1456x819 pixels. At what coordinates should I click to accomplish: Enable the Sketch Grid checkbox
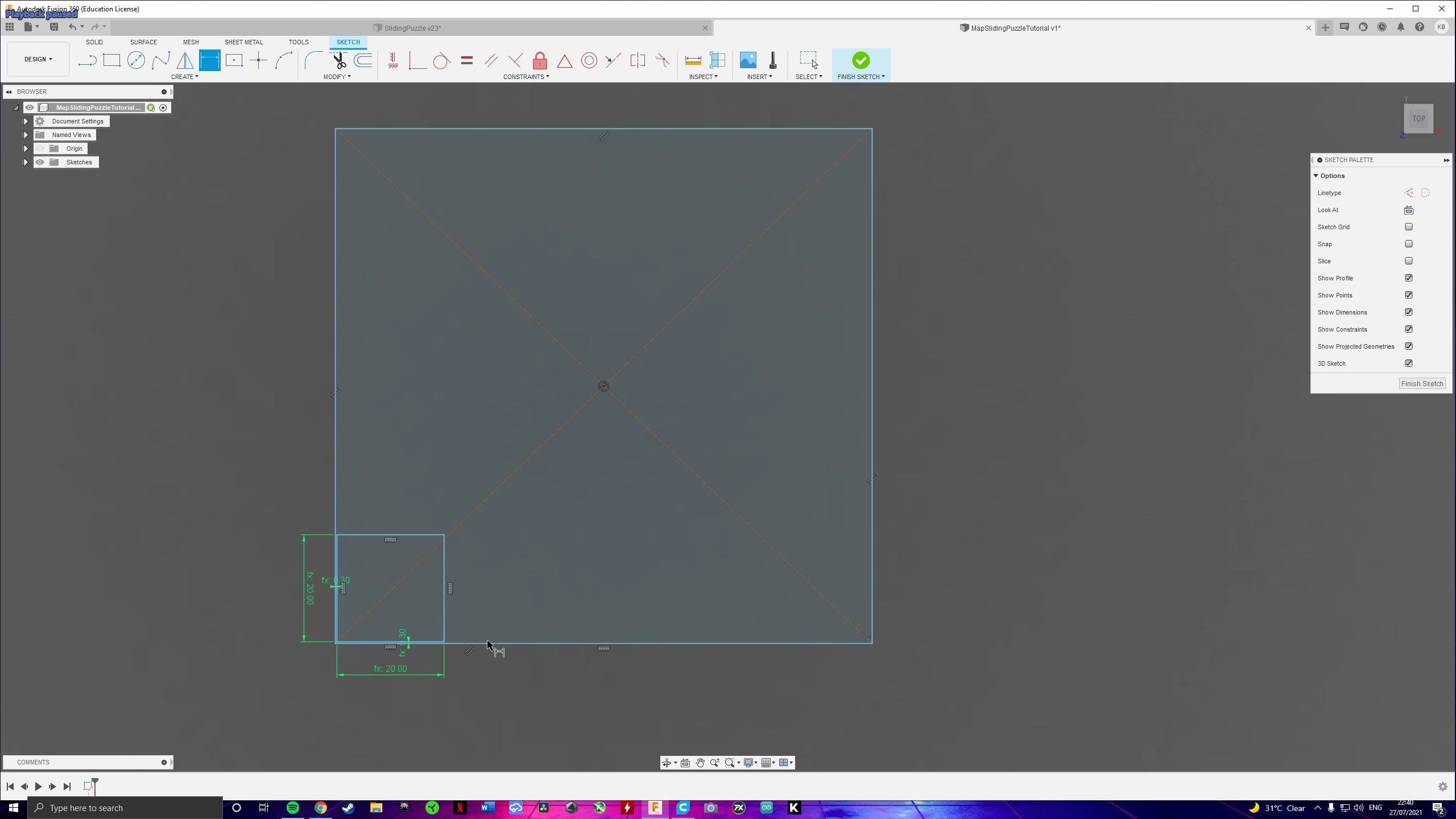click(x=1408, y=226)
